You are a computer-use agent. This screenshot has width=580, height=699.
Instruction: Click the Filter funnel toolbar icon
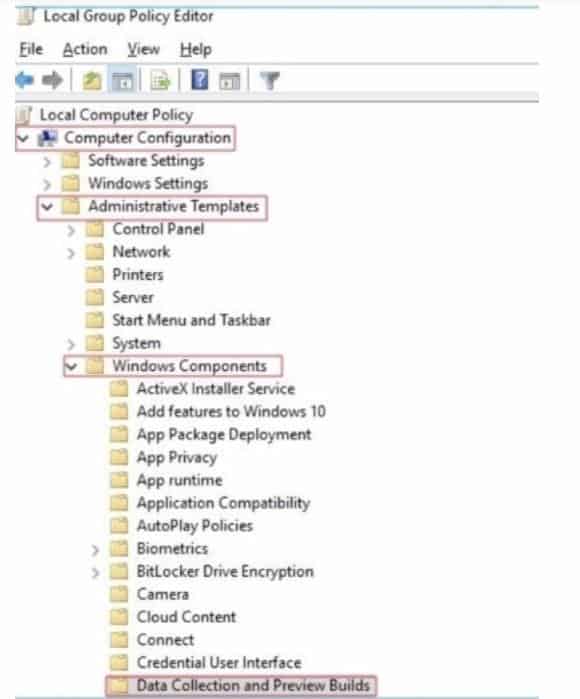tap(270, 81)
